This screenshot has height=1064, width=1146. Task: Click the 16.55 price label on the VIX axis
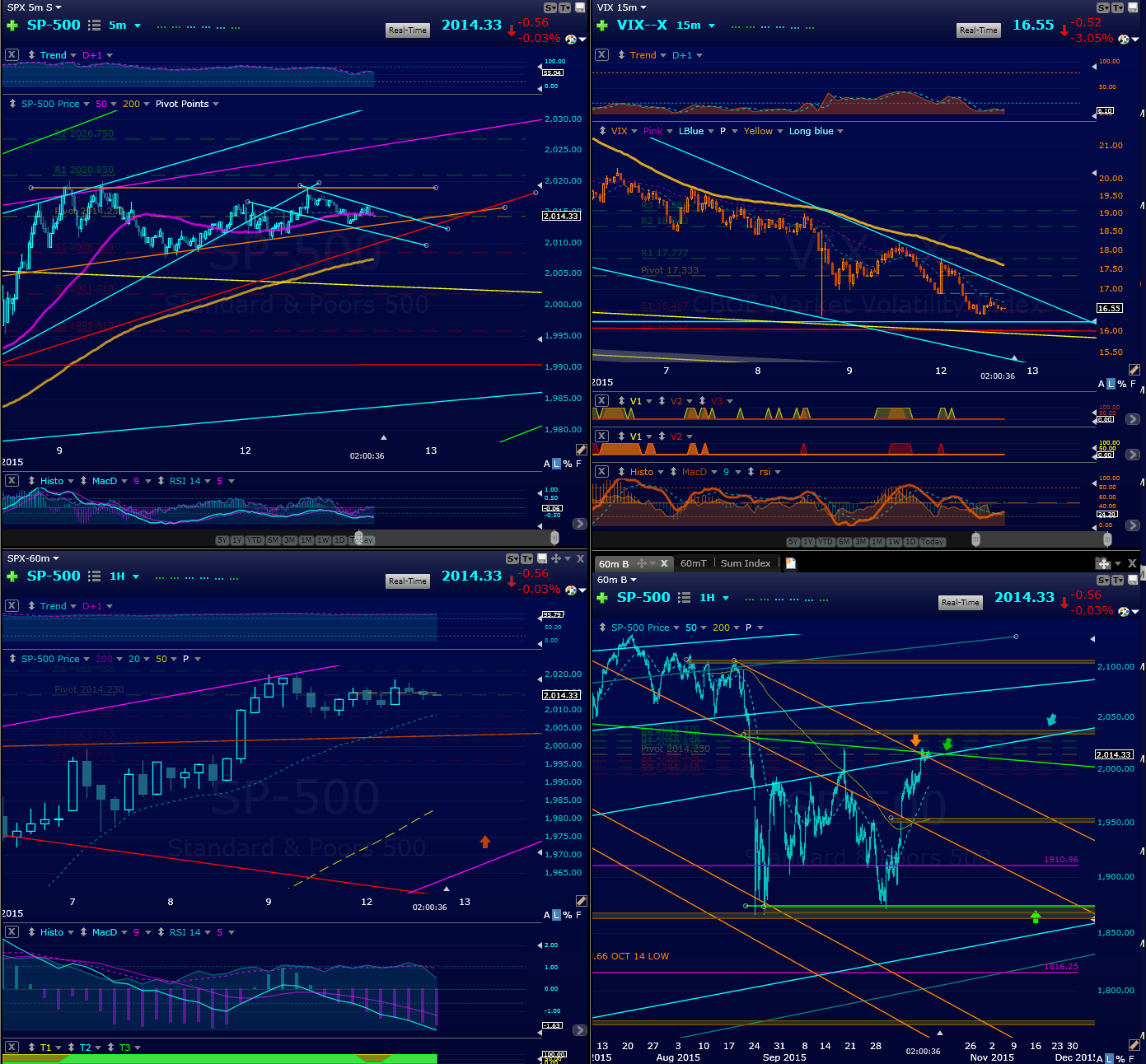click(x=1109, y=308)
